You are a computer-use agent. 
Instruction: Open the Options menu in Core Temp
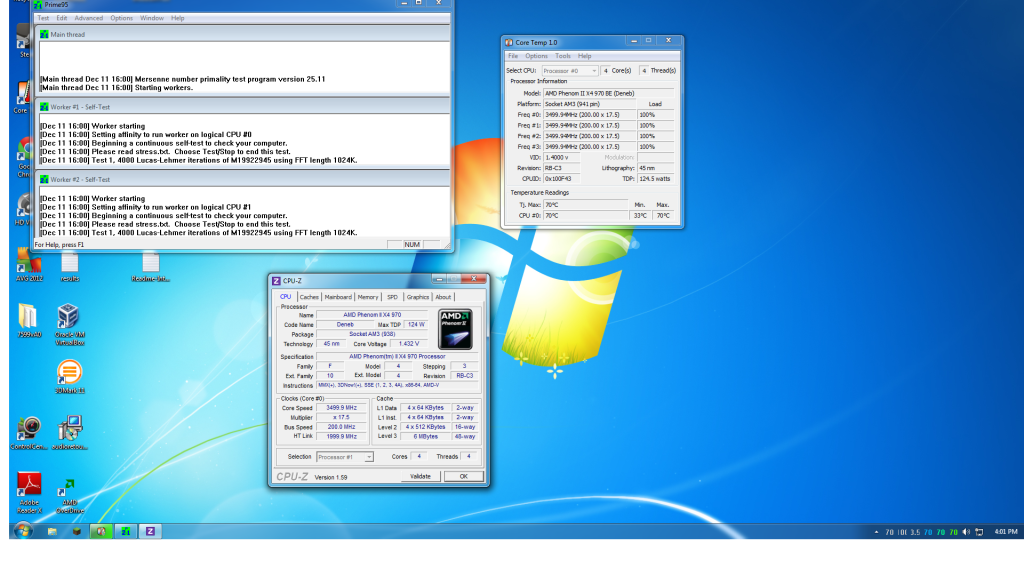coord(537,56)
